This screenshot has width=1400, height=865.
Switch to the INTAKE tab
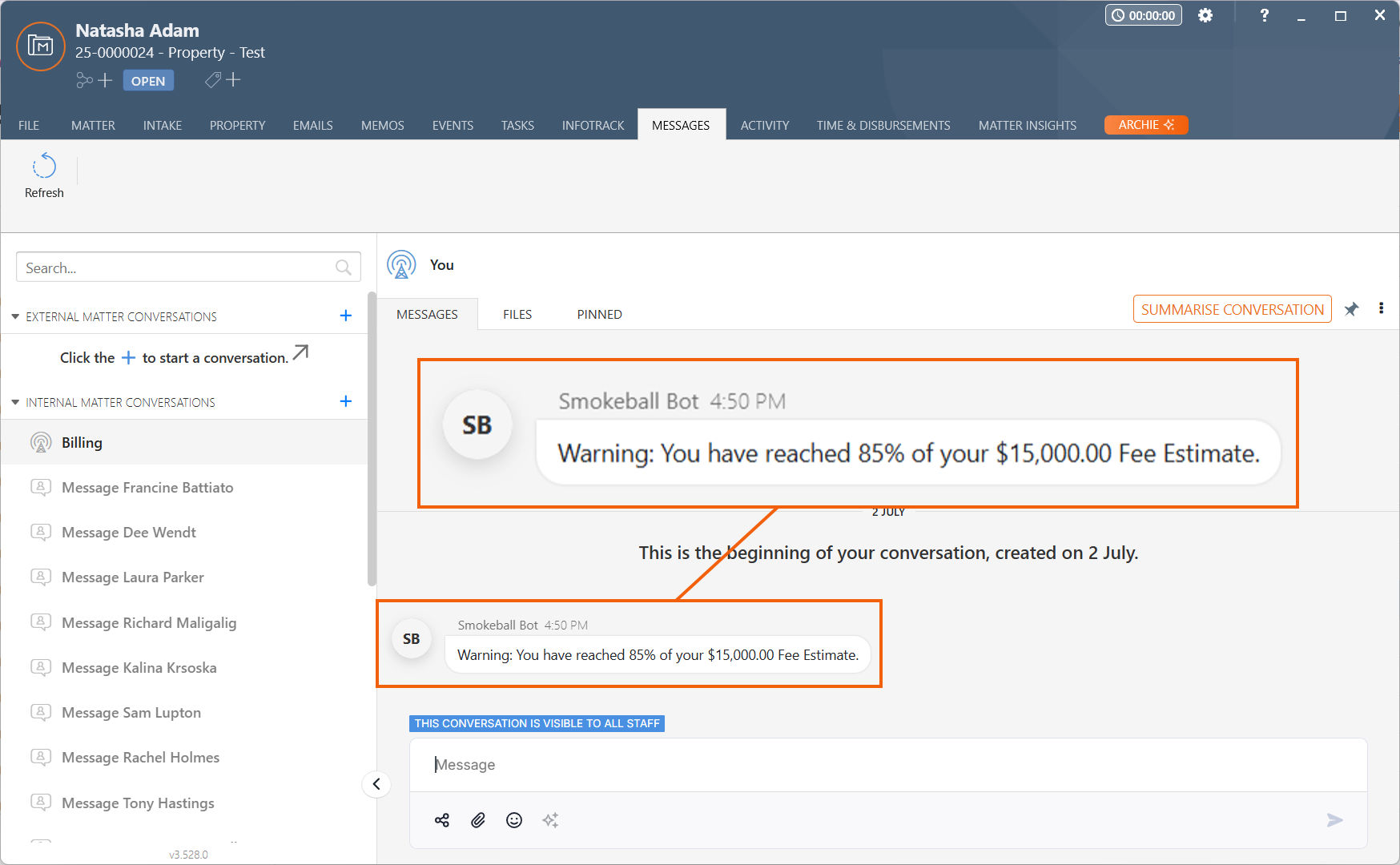(163, 125)
